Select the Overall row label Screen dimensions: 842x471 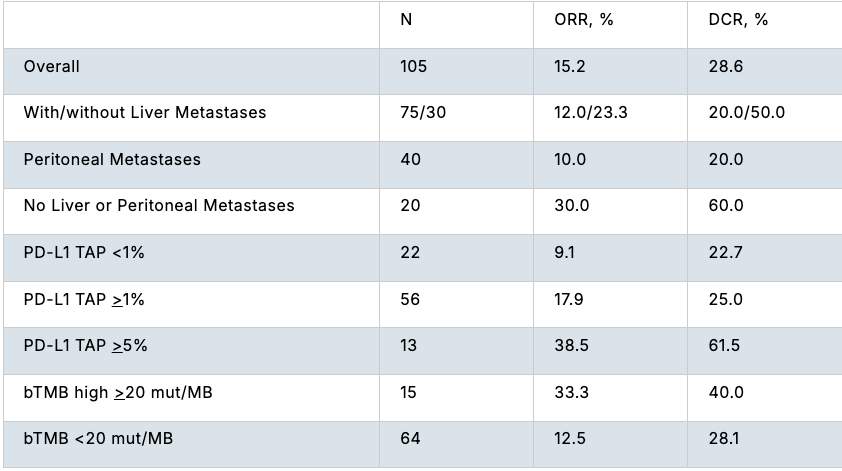point(52,66)
